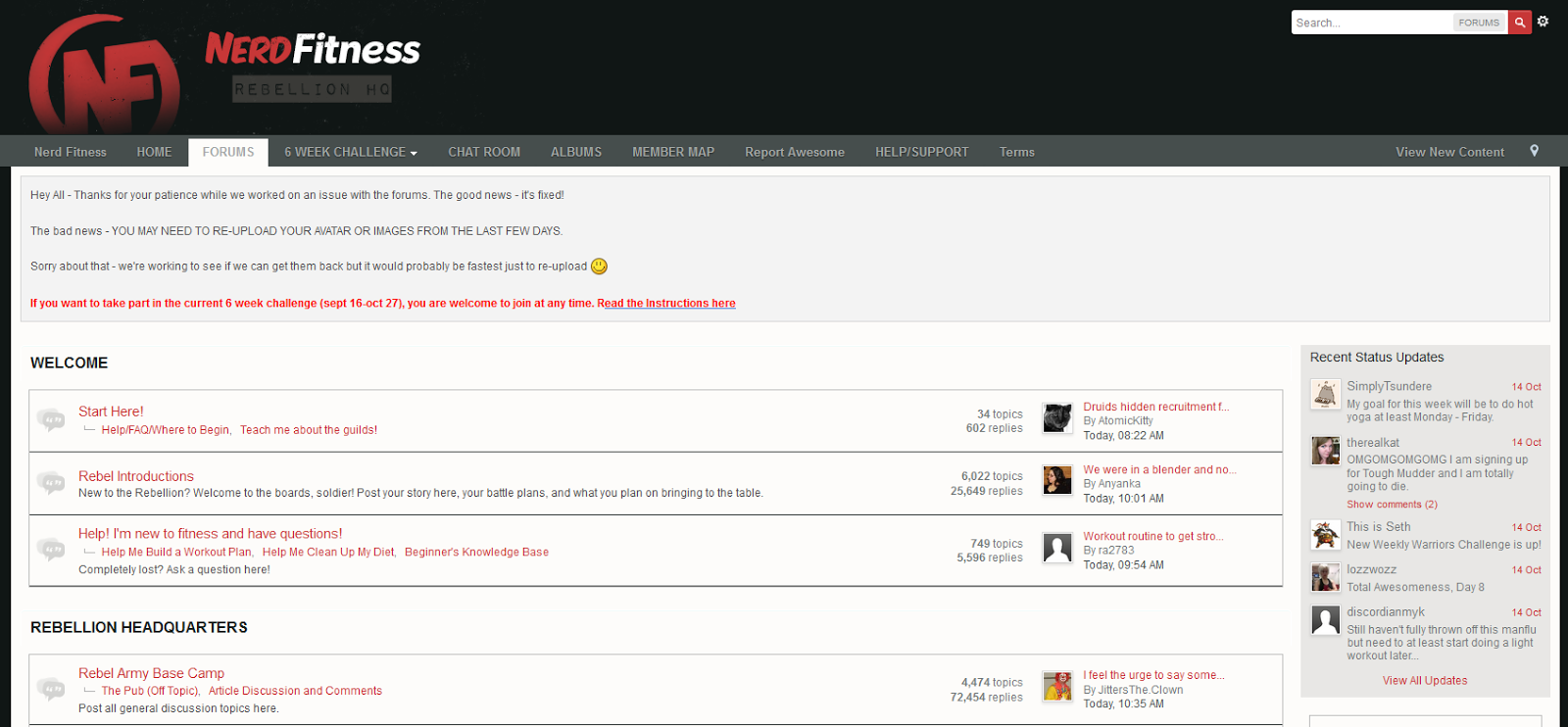The height and width of the screenshot is (727, 1568).
Task: Open AtomicKitty's avatar in Start Here row
Action: (x=1057, y=417)
